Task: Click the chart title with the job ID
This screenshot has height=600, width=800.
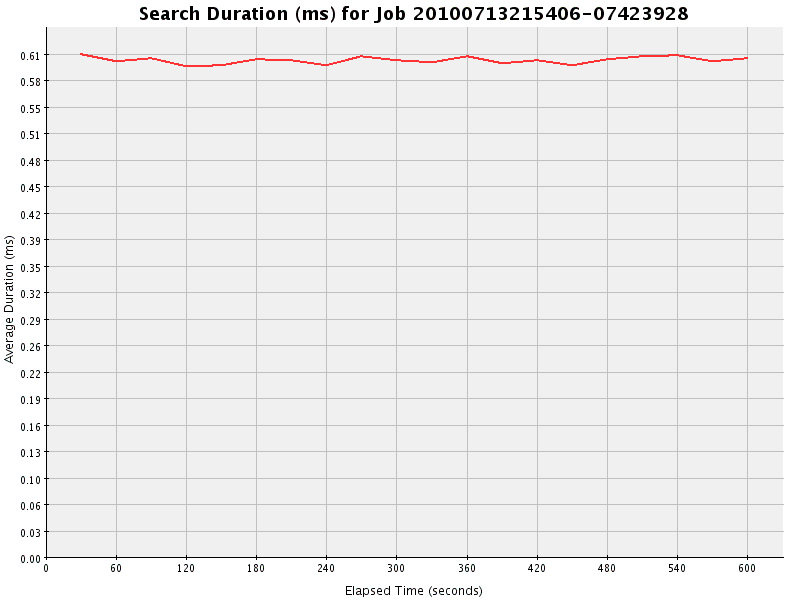Action: 413,14
